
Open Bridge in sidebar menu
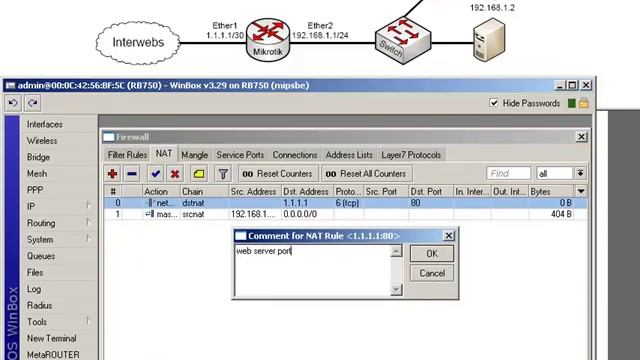[38, 157]
